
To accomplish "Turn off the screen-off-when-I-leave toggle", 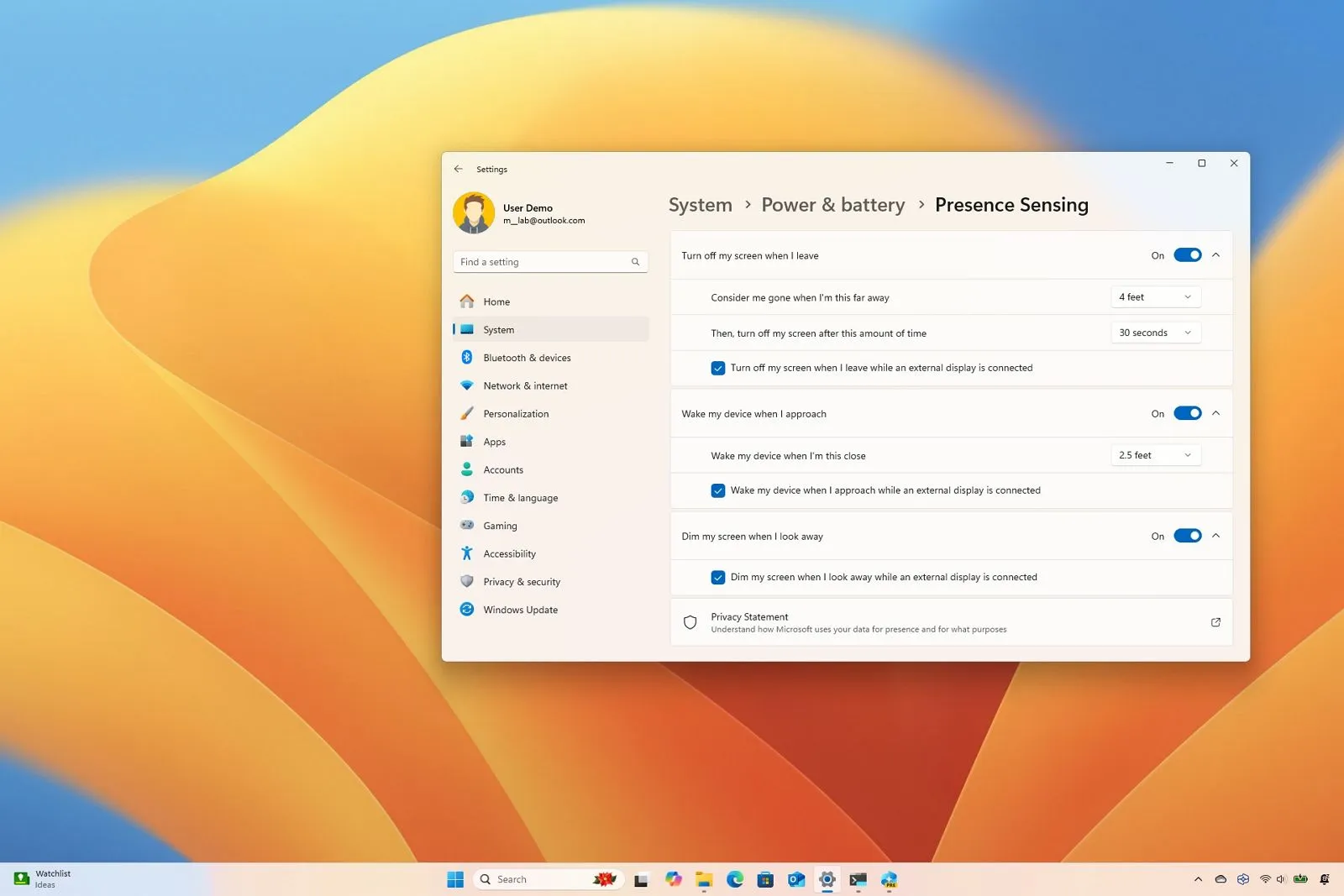I will [1187, 255].
